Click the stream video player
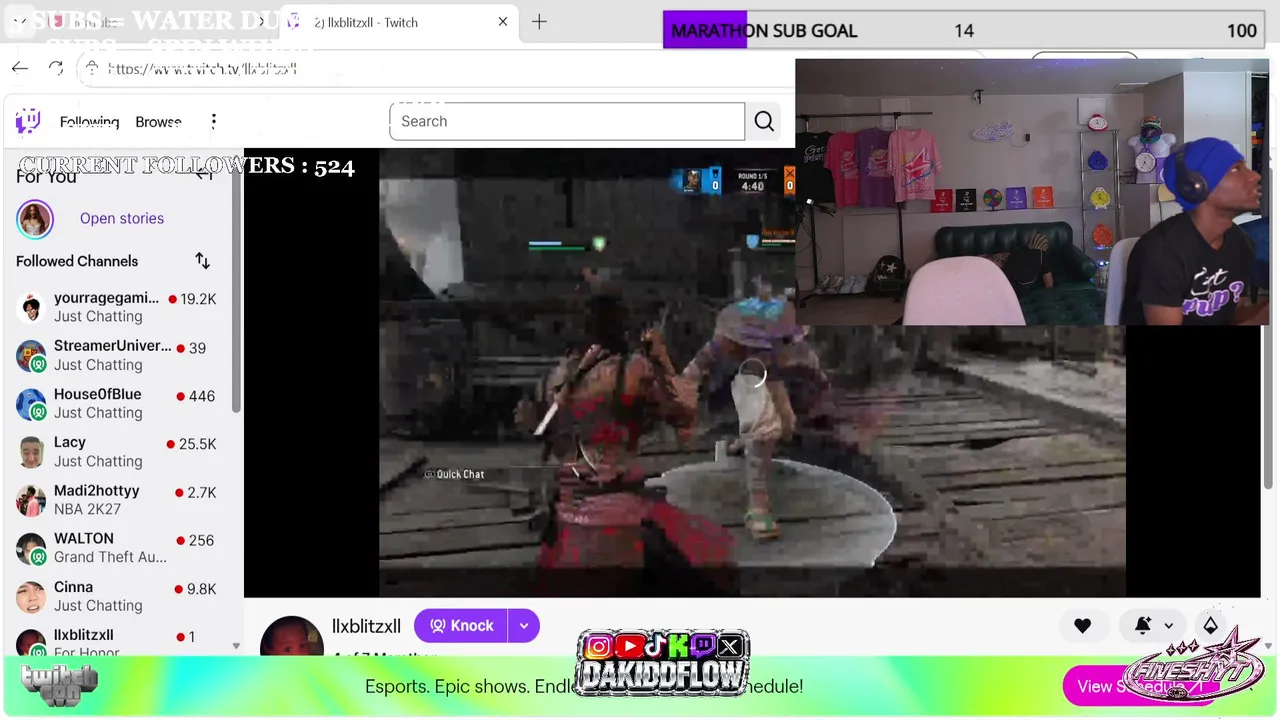 [752, 373]
